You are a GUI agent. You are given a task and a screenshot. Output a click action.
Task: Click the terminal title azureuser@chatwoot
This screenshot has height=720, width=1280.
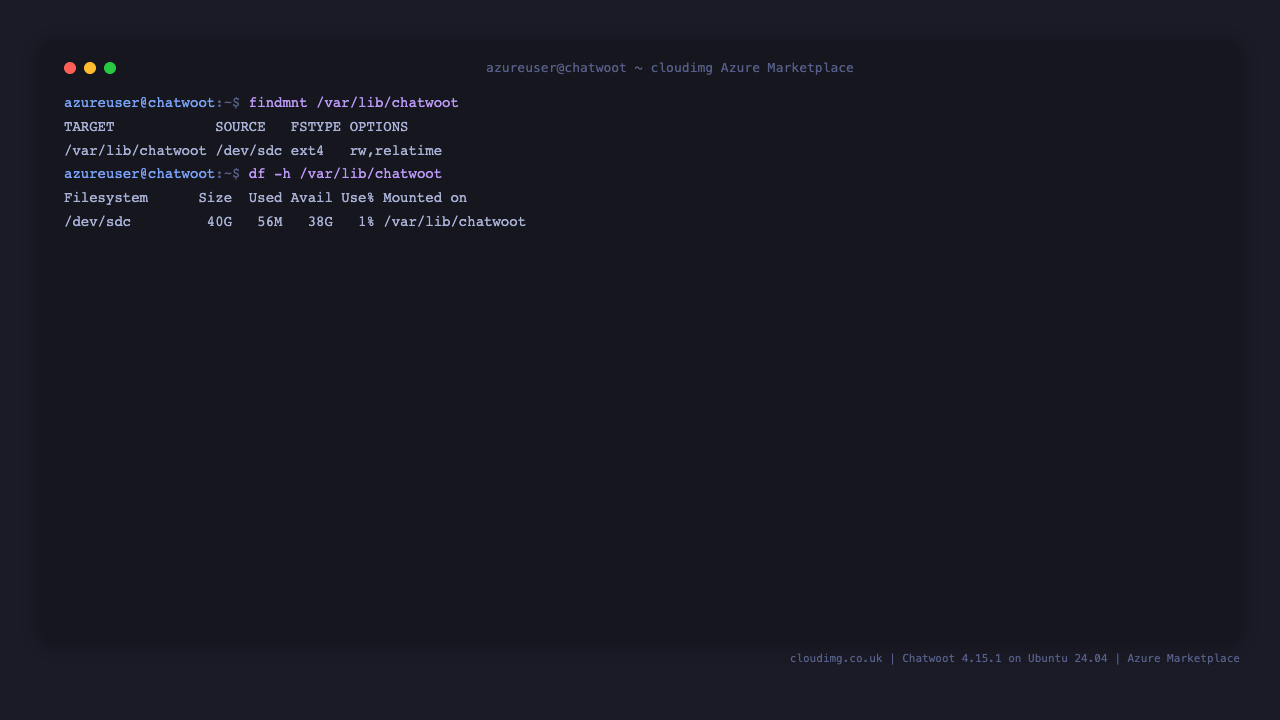[556, 68]
